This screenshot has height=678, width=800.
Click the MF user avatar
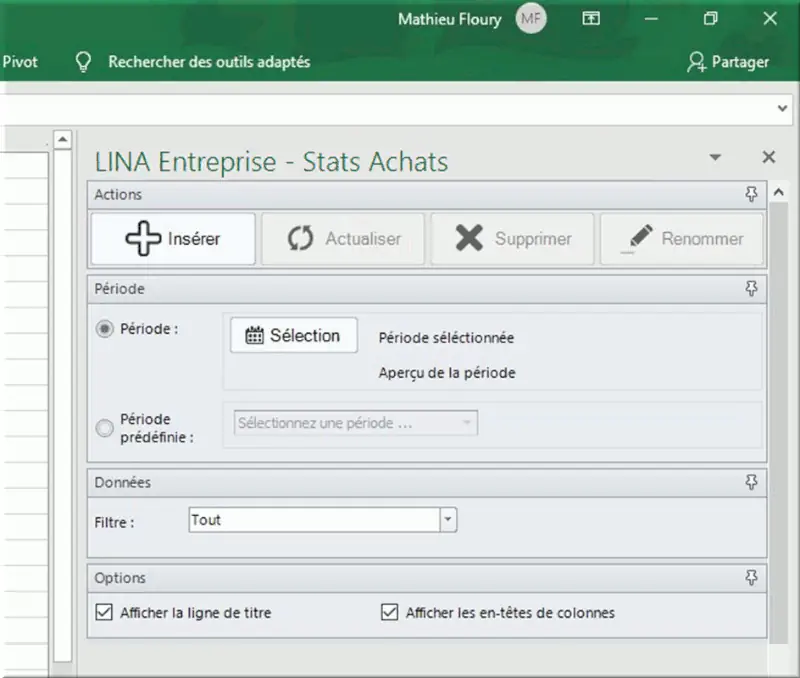[531, 19]
